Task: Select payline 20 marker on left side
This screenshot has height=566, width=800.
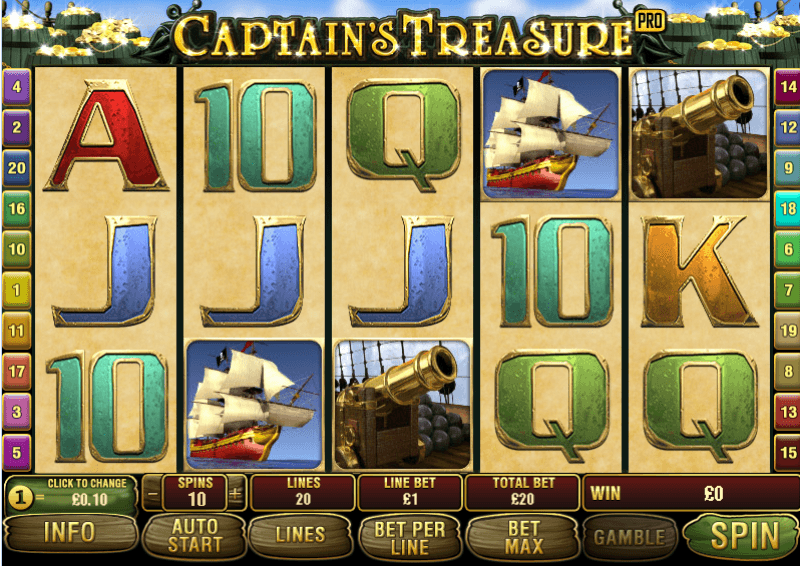Action: [17, 168]
